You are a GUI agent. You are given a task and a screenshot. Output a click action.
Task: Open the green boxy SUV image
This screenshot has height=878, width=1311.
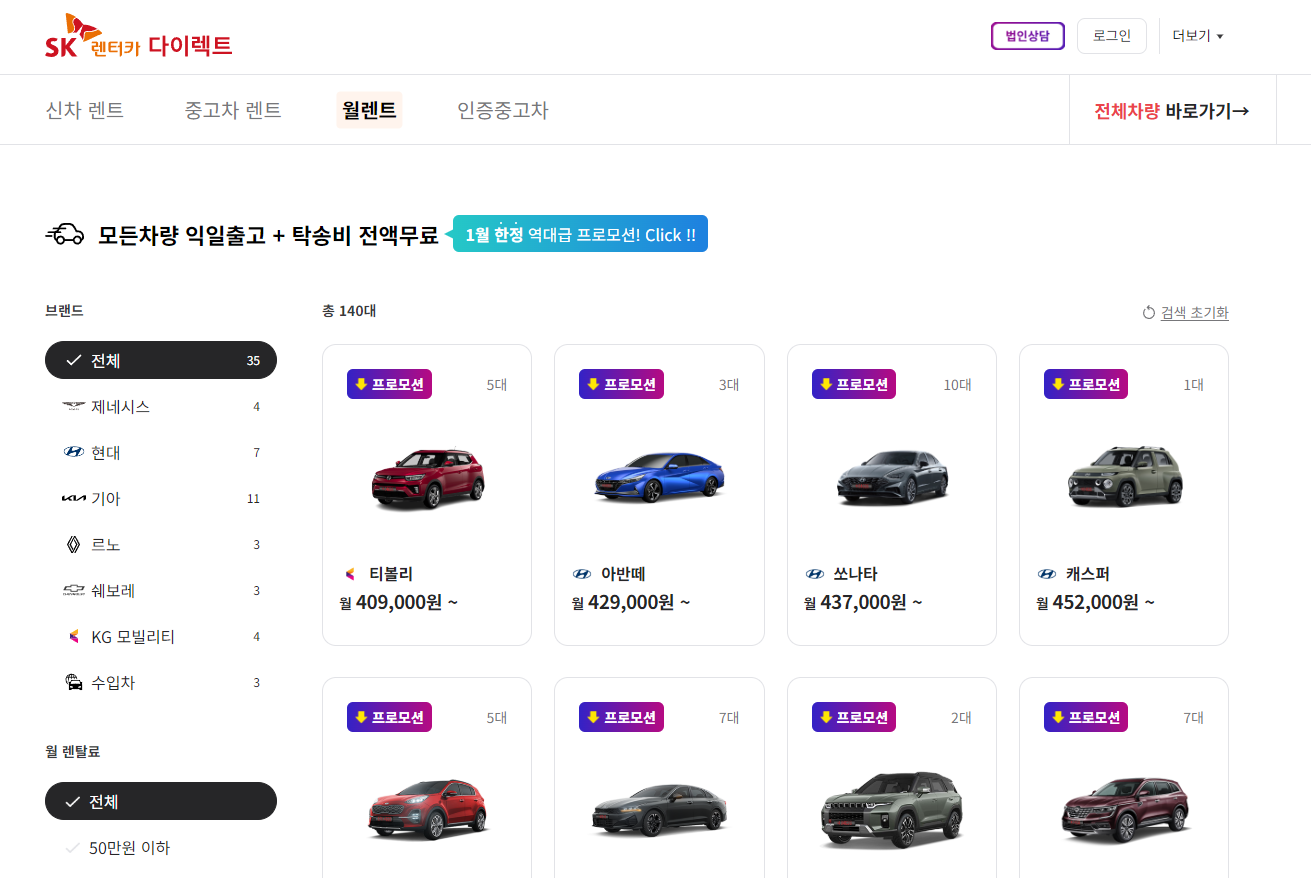[892, 808]
